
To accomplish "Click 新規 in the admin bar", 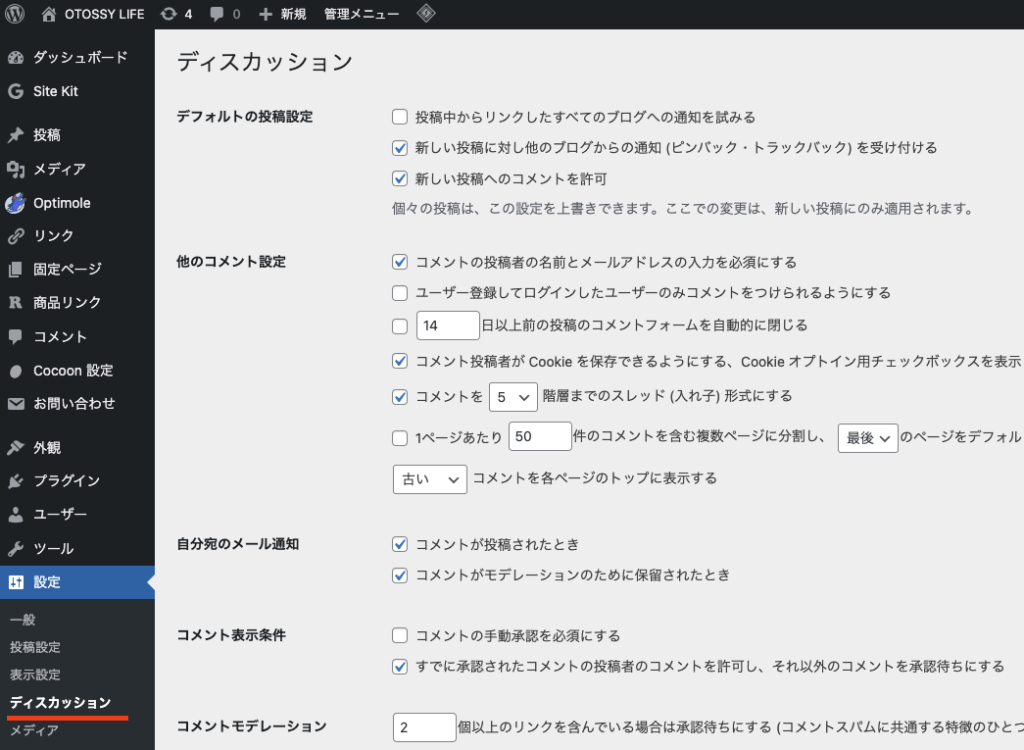I will pos(283,14).
